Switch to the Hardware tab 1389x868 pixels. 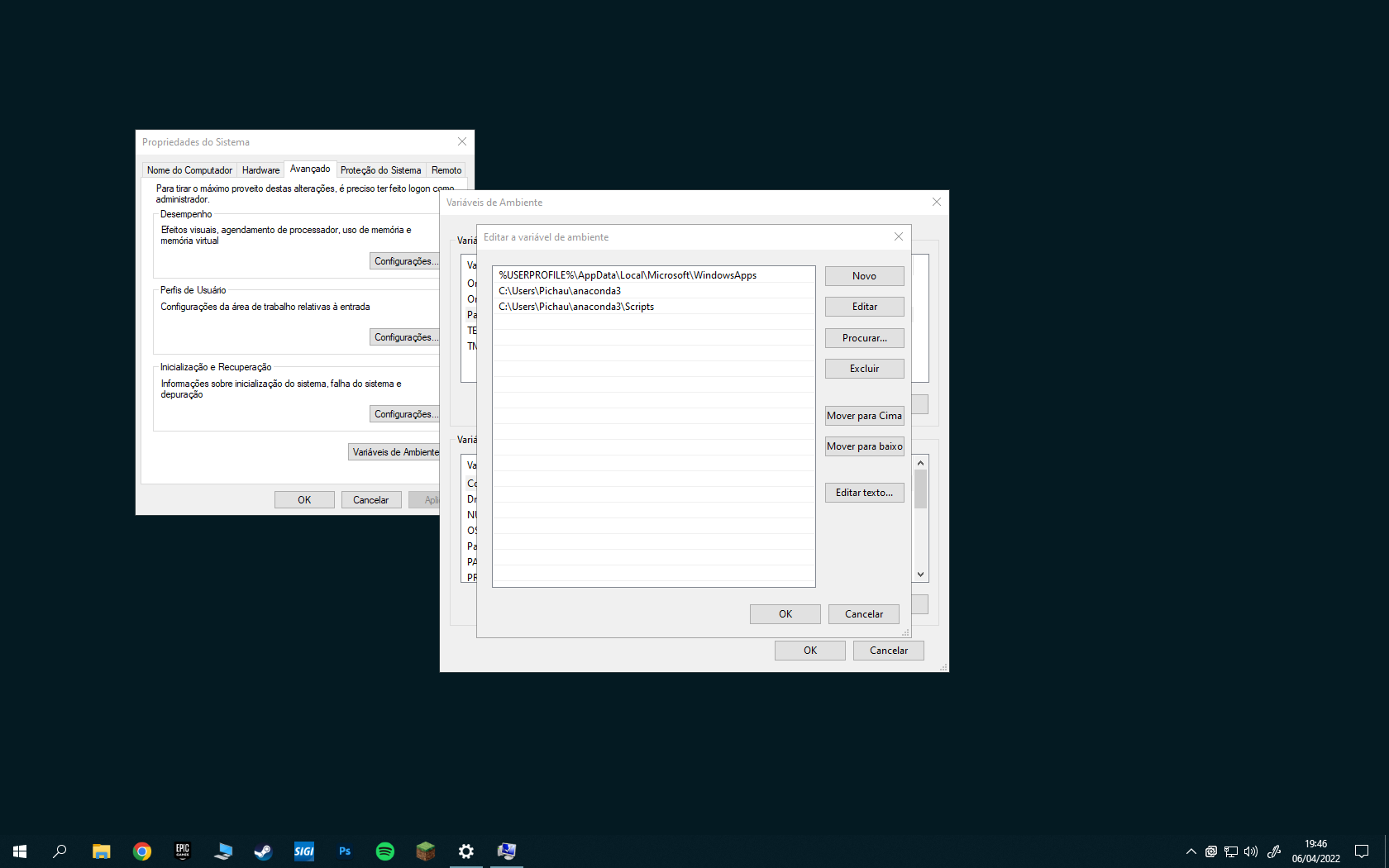tap(260, 170)
